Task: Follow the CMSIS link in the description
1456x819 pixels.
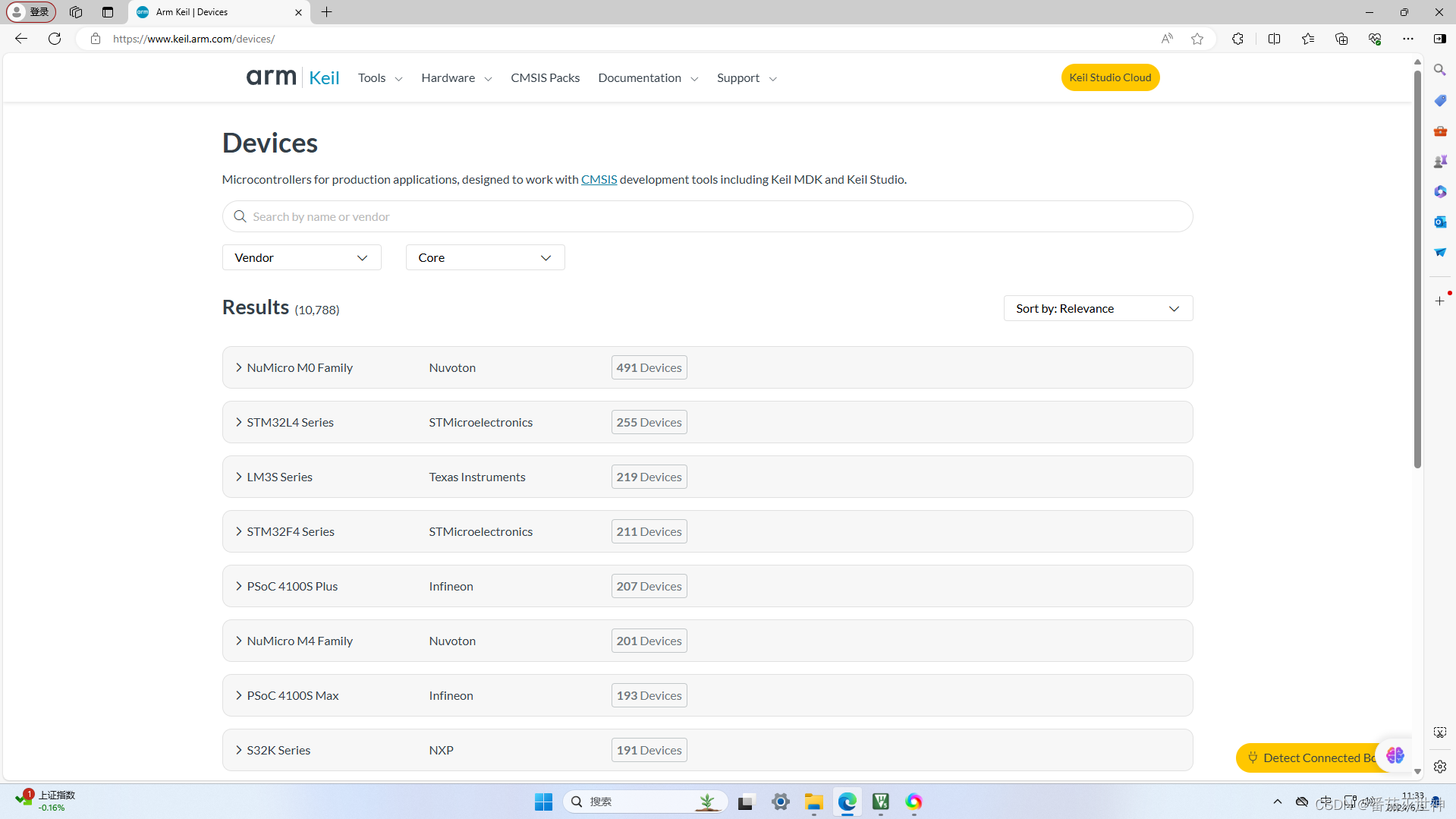Action: pos(599,179)
